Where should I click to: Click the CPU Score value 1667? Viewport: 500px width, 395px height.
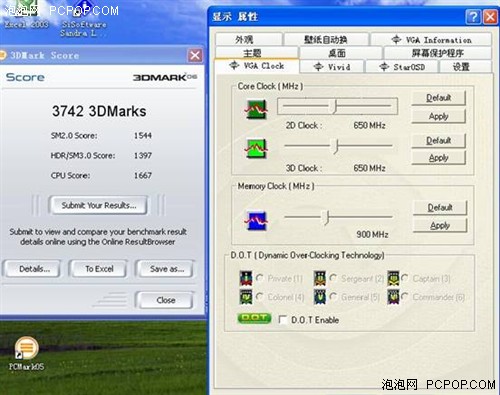tap(143, 175)
